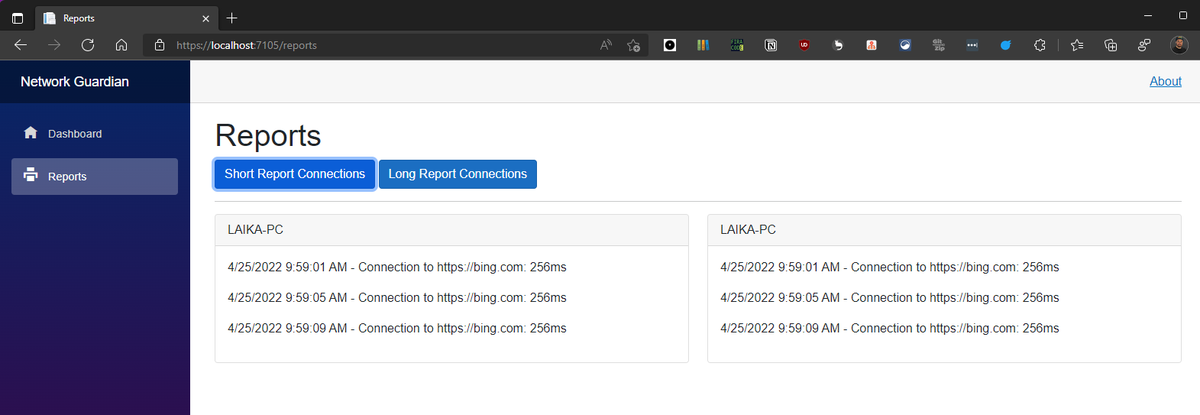The height and width of the screenshot is (415, 1200).
Task: Open the Fira Code extension icon
Action: point(737,45)
